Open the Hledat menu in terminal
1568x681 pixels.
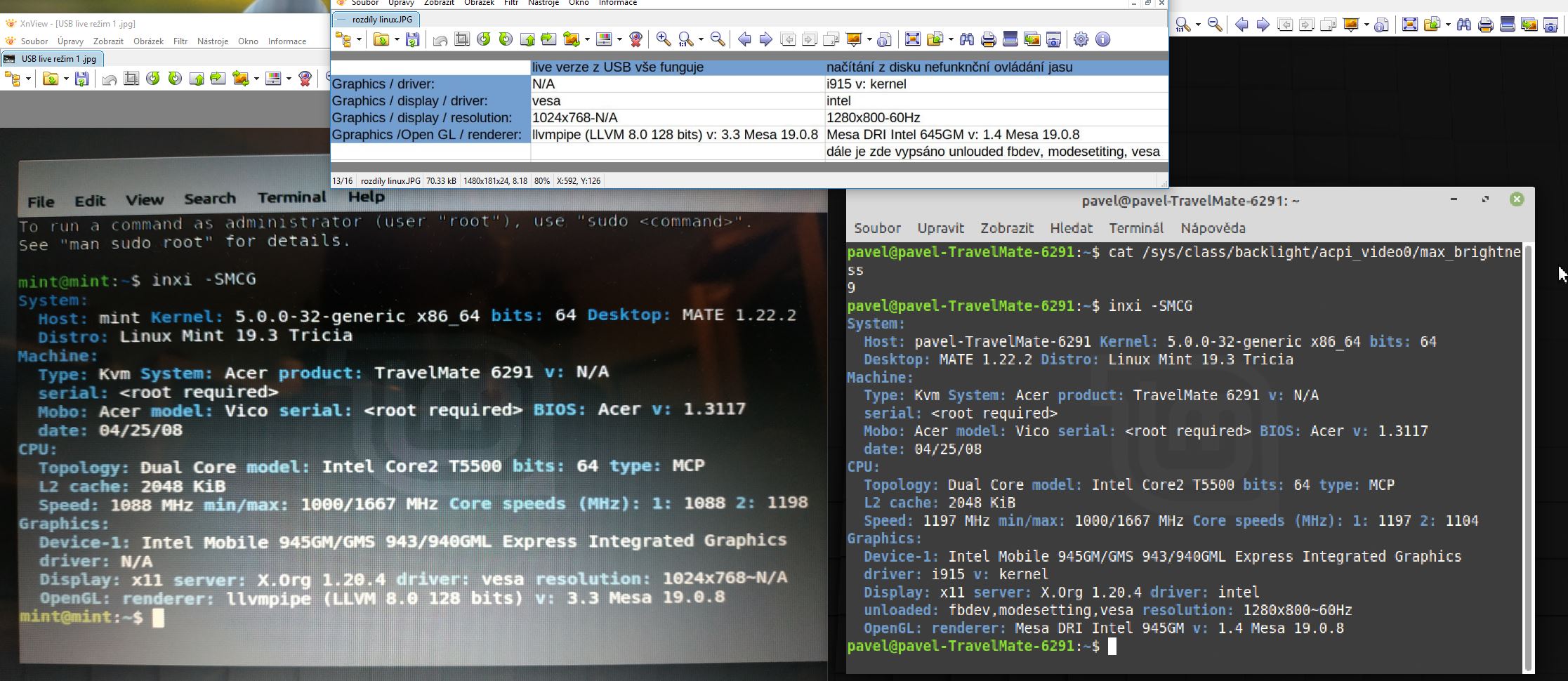(x=1071, y=228)
